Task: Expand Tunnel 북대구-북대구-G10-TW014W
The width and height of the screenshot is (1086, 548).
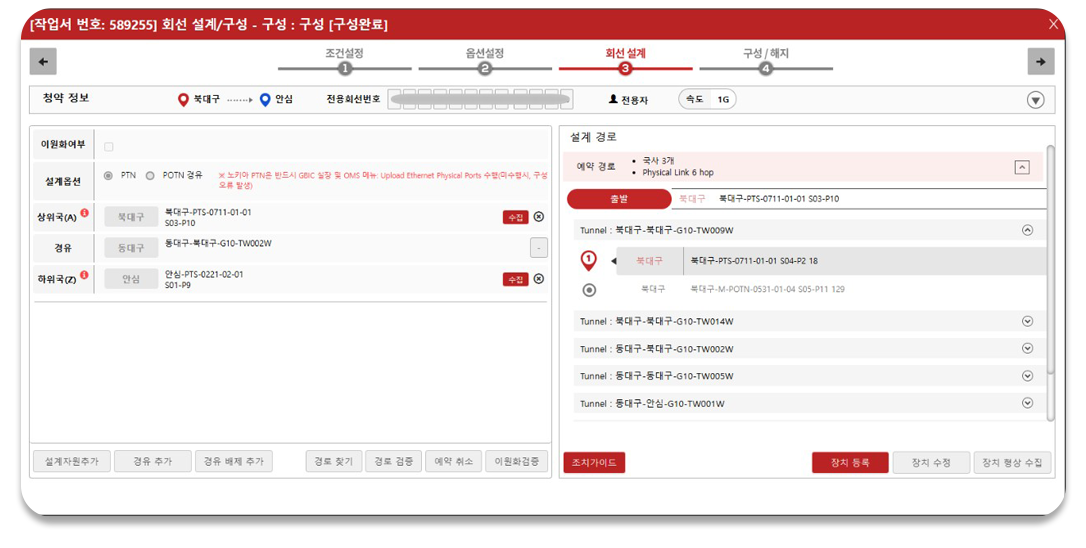Action: pyautogui.click(x=1027, y=321)
